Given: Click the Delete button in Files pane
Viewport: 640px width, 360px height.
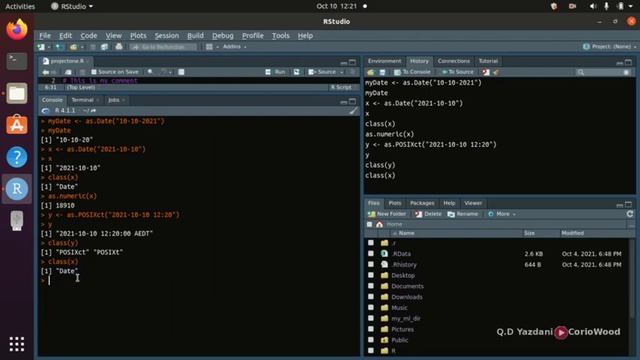Looking at the screenshot, I should click(428, 214).
